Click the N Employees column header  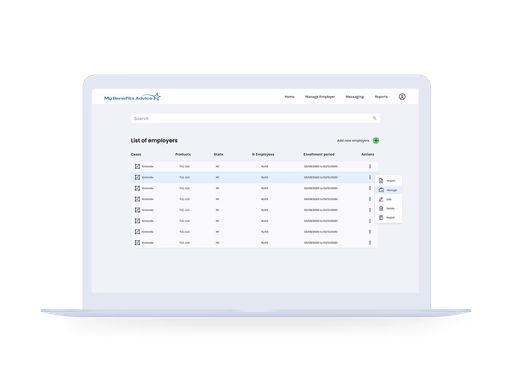click(263, 154)
